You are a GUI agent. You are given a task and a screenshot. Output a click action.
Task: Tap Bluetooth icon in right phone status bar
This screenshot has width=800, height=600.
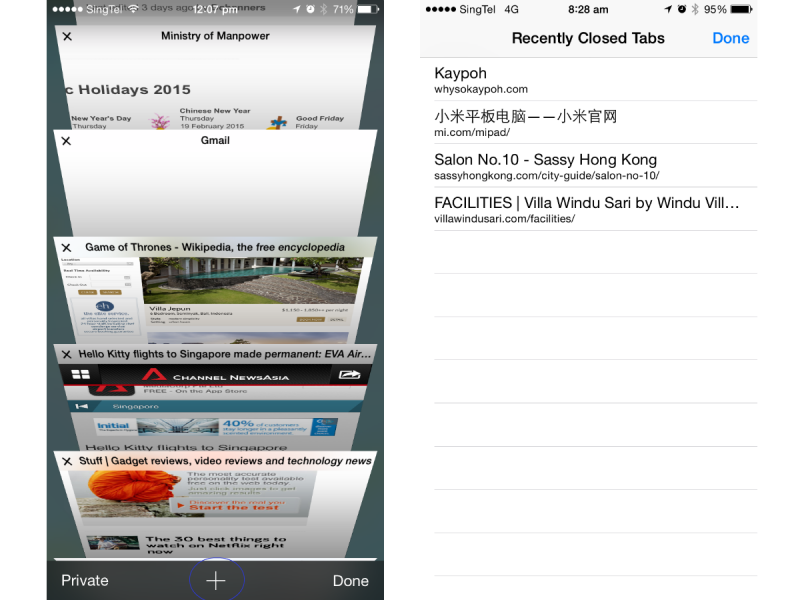(695, 9)
